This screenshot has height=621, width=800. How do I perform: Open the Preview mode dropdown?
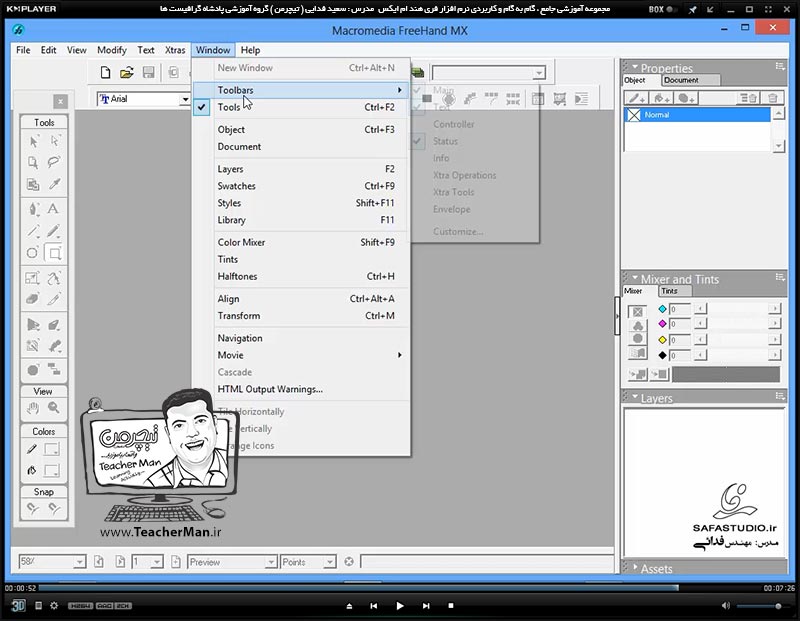(271, 562)
